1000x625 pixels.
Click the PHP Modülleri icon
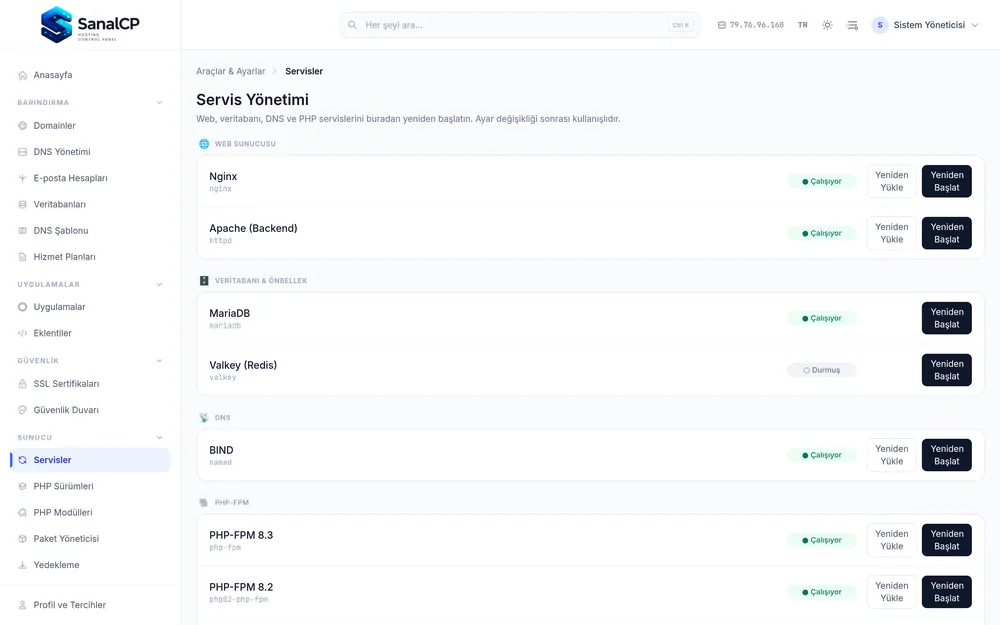coord(22,513)
